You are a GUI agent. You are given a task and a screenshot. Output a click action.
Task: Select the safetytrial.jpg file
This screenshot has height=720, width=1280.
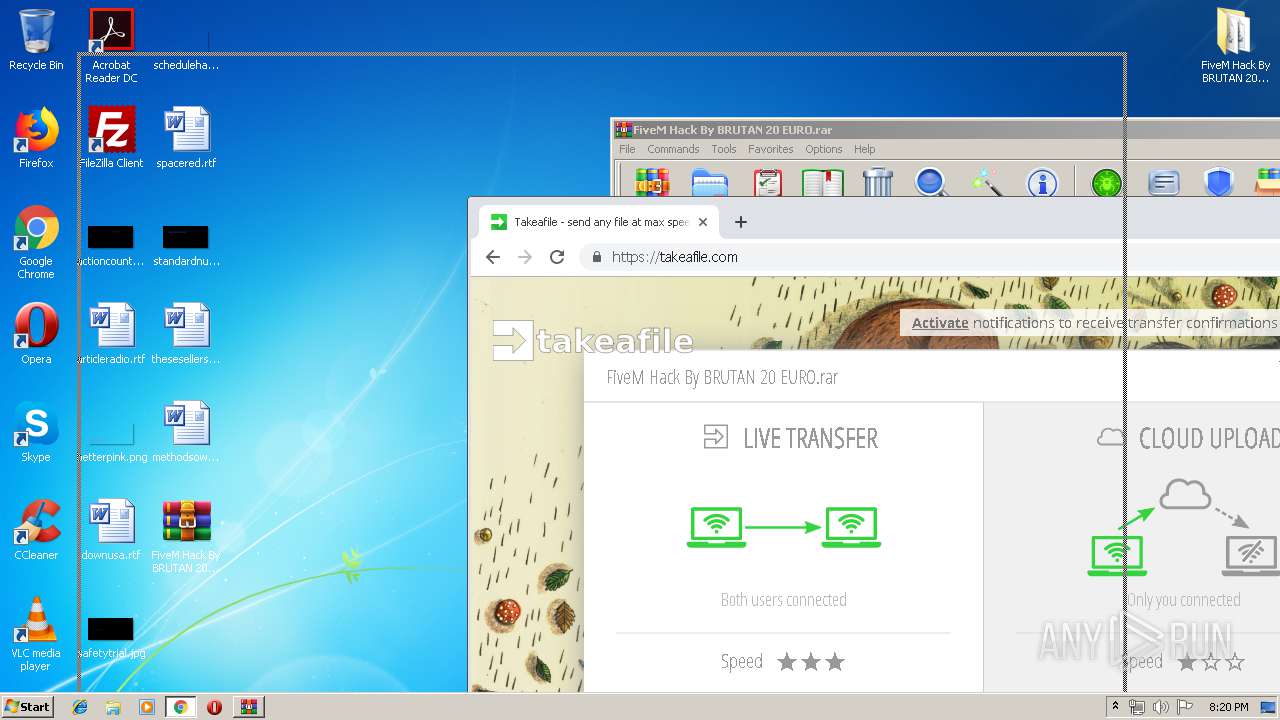(111, 638)
